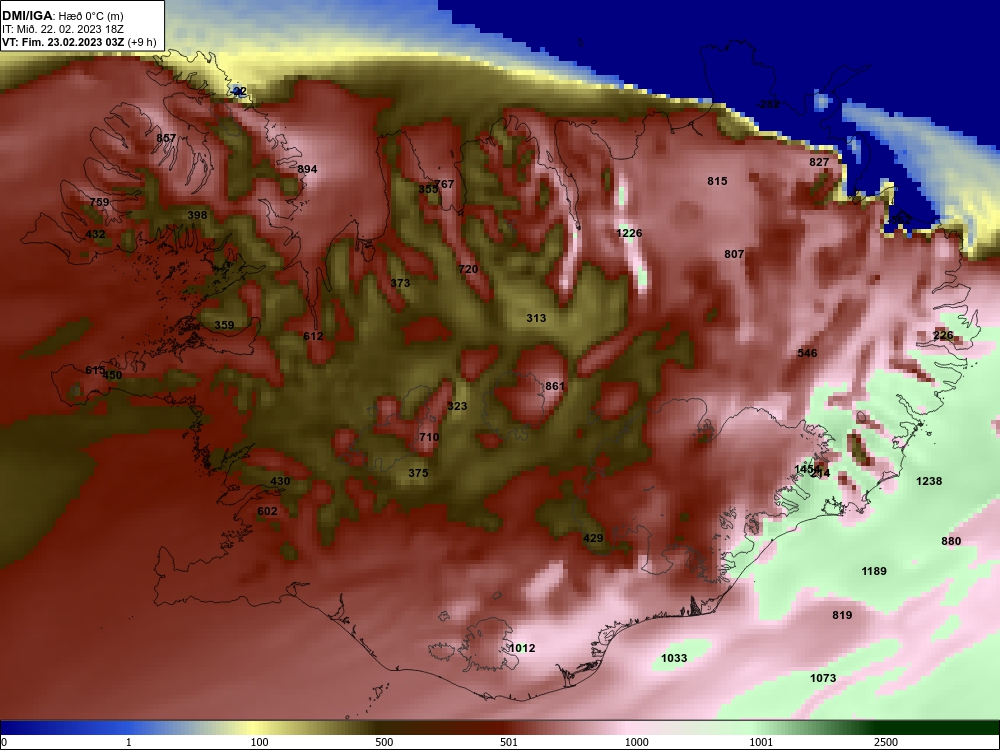Screen dimensions: 1000x750
Task: Click the map value 720
Action: 468,269
